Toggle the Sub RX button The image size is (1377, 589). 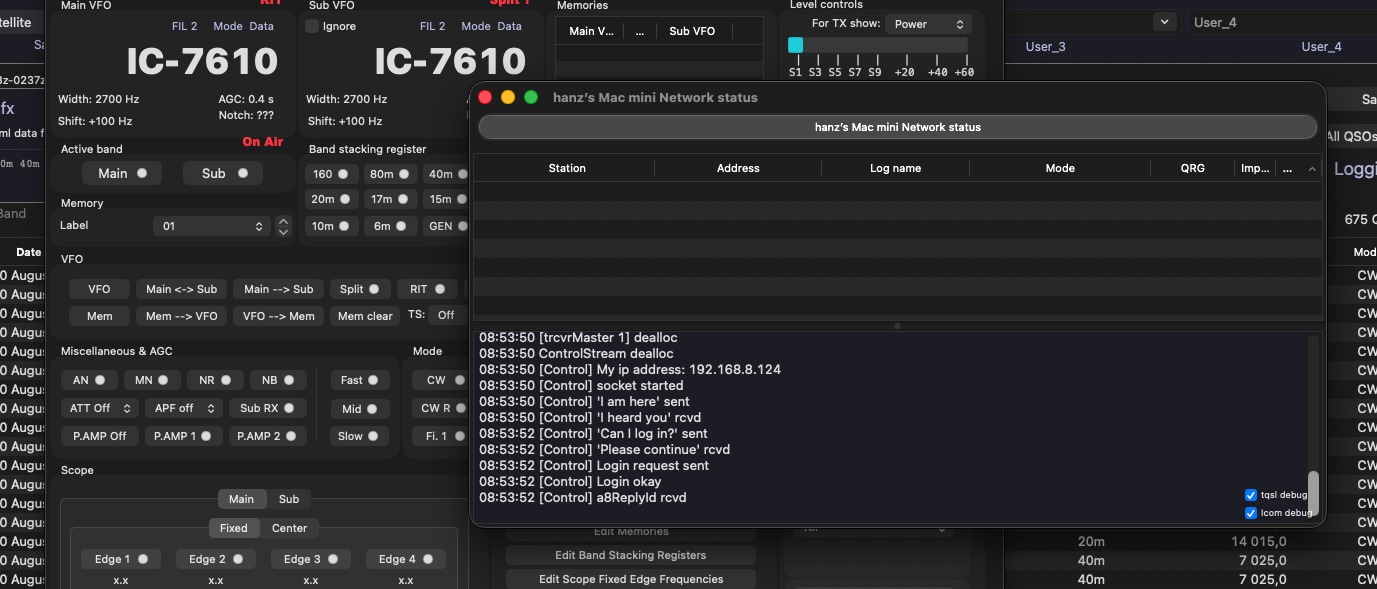[x=267, y=408]
